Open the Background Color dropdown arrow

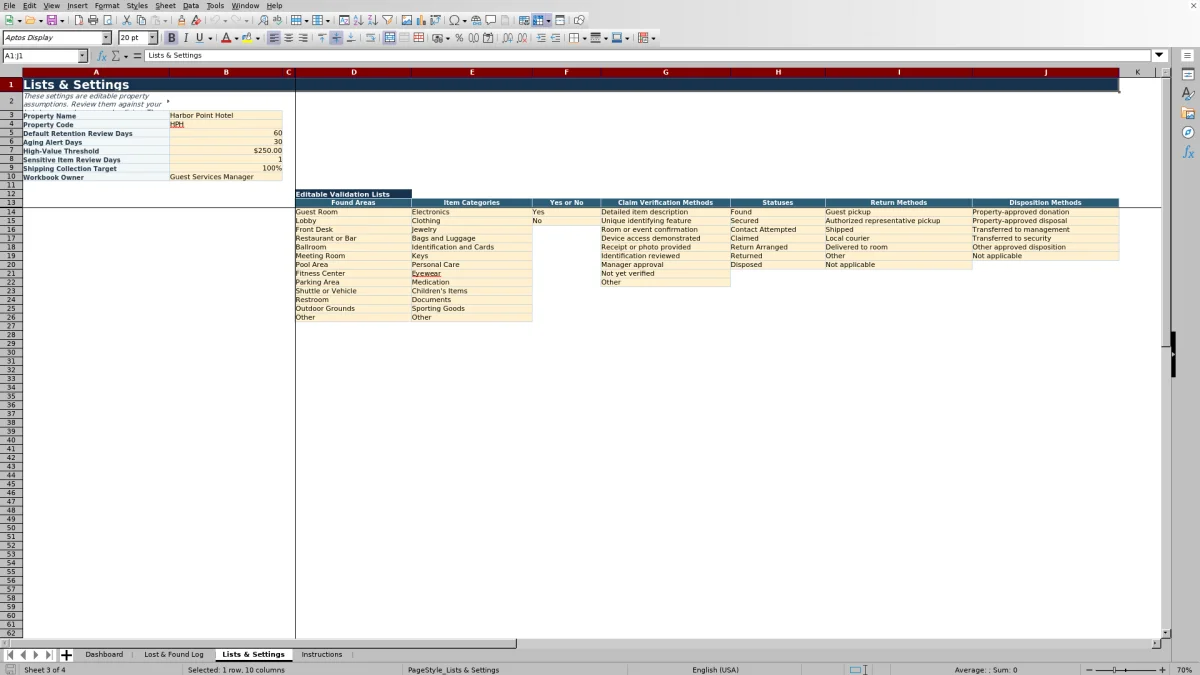tap(258, 38)
